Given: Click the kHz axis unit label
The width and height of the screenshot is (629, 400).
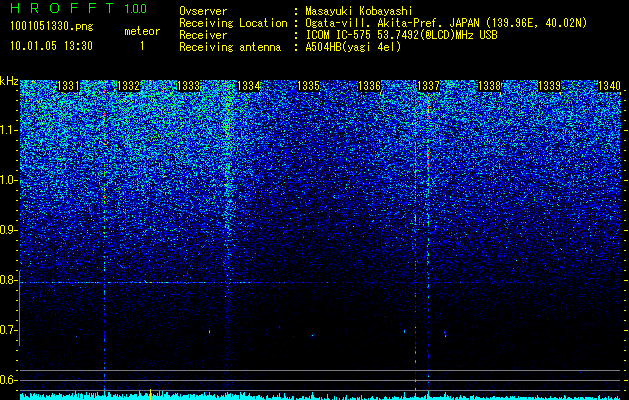Looking at the screenshot, I should (9, 81).
